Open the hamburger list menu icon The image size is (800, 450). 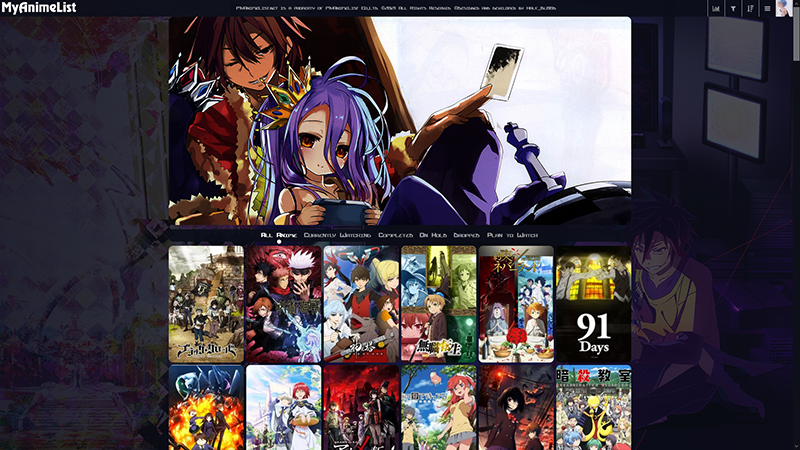coord(767,8)
